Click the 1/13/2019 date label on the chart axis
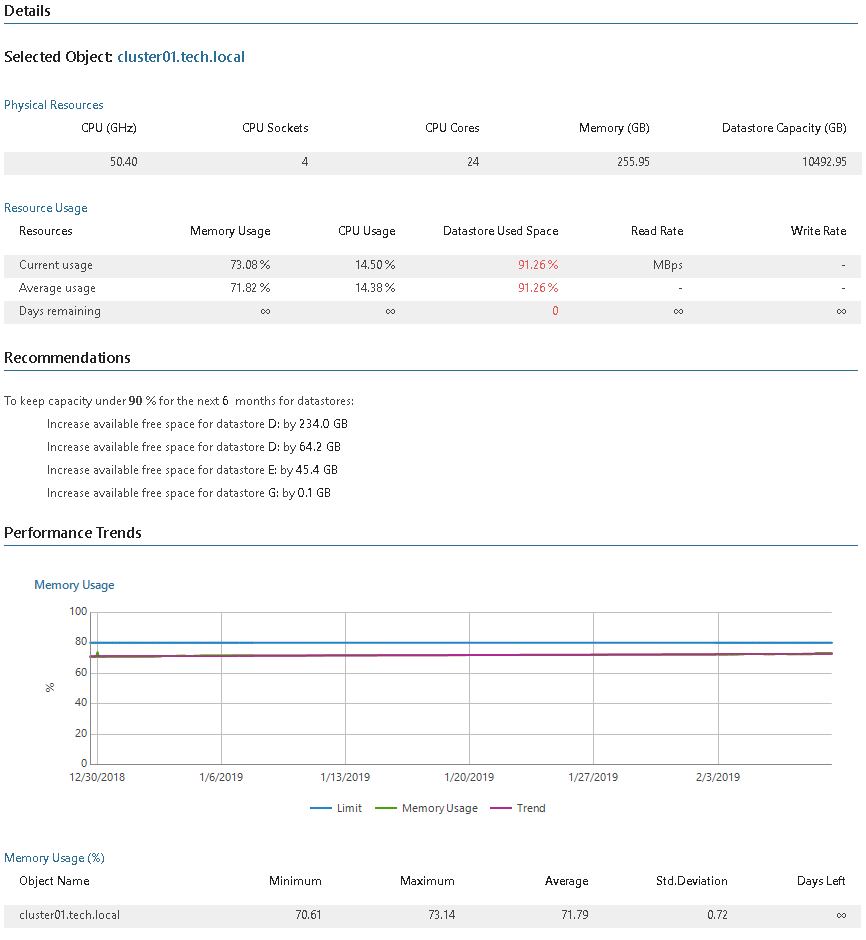This screenshot has height=940, width=866. click(x=345, y=778)
